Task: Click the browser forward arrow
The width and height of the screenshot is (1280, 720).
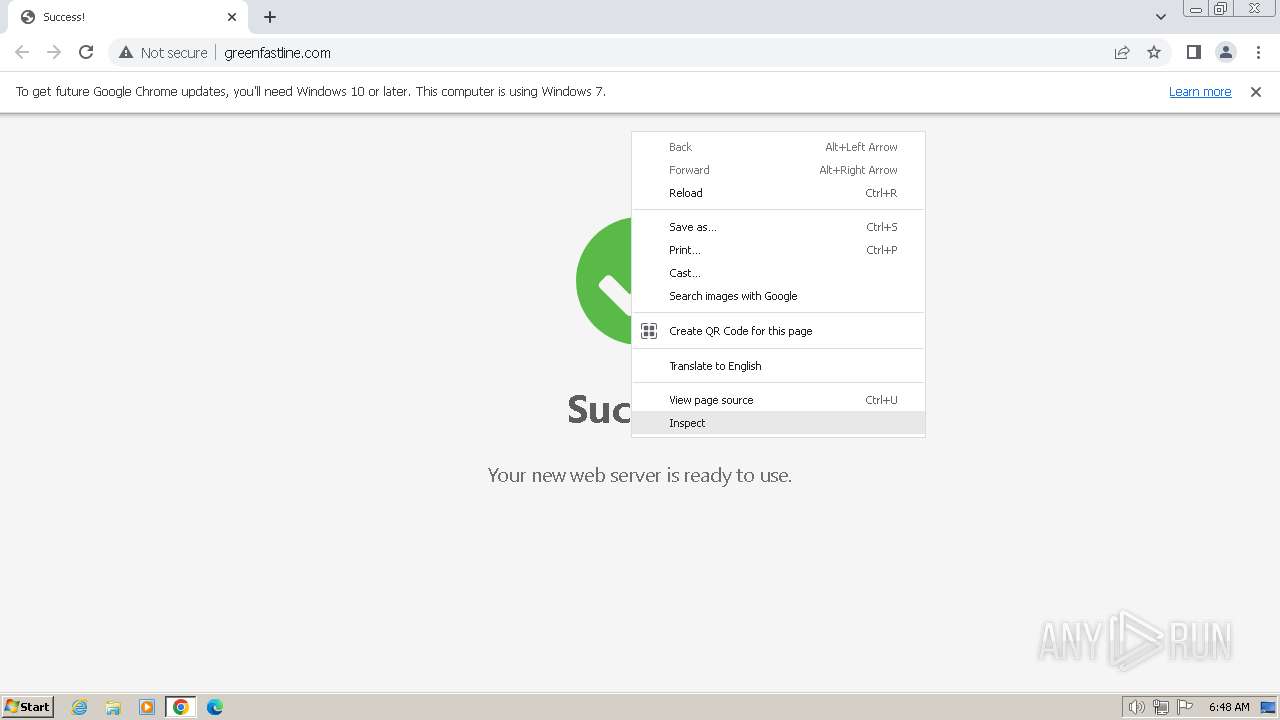Action: (x=54, y=52)
